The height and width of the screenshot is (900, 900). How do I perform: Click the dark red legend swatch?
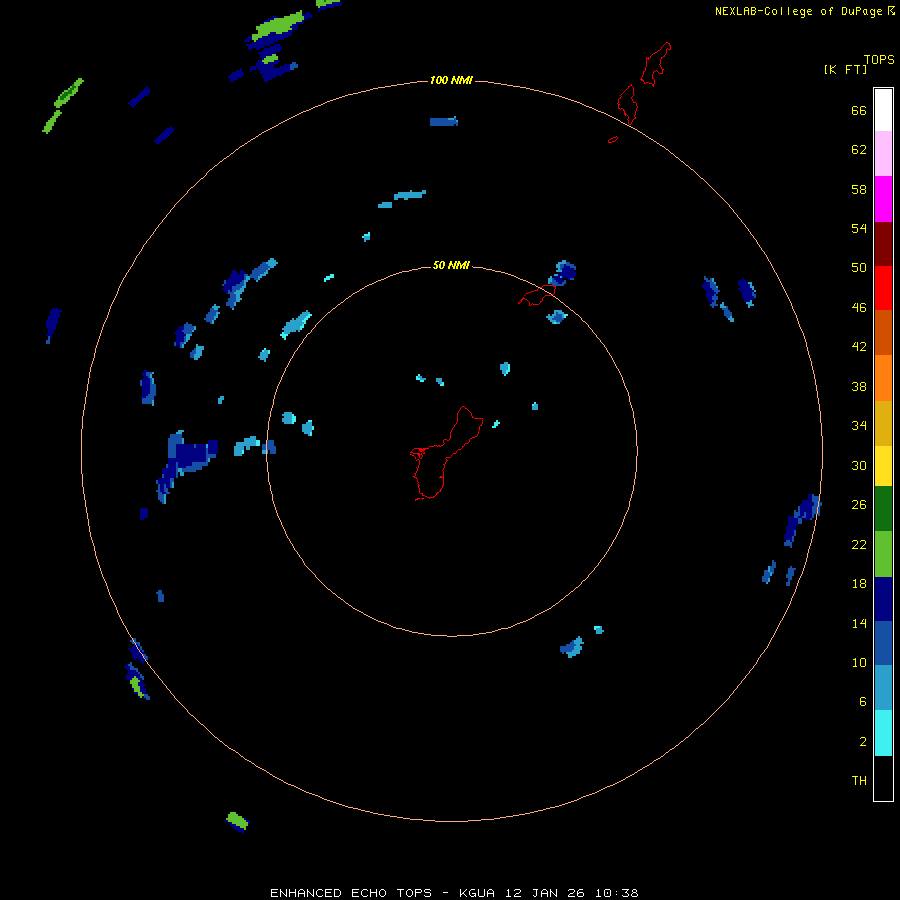tap(883, 244)
